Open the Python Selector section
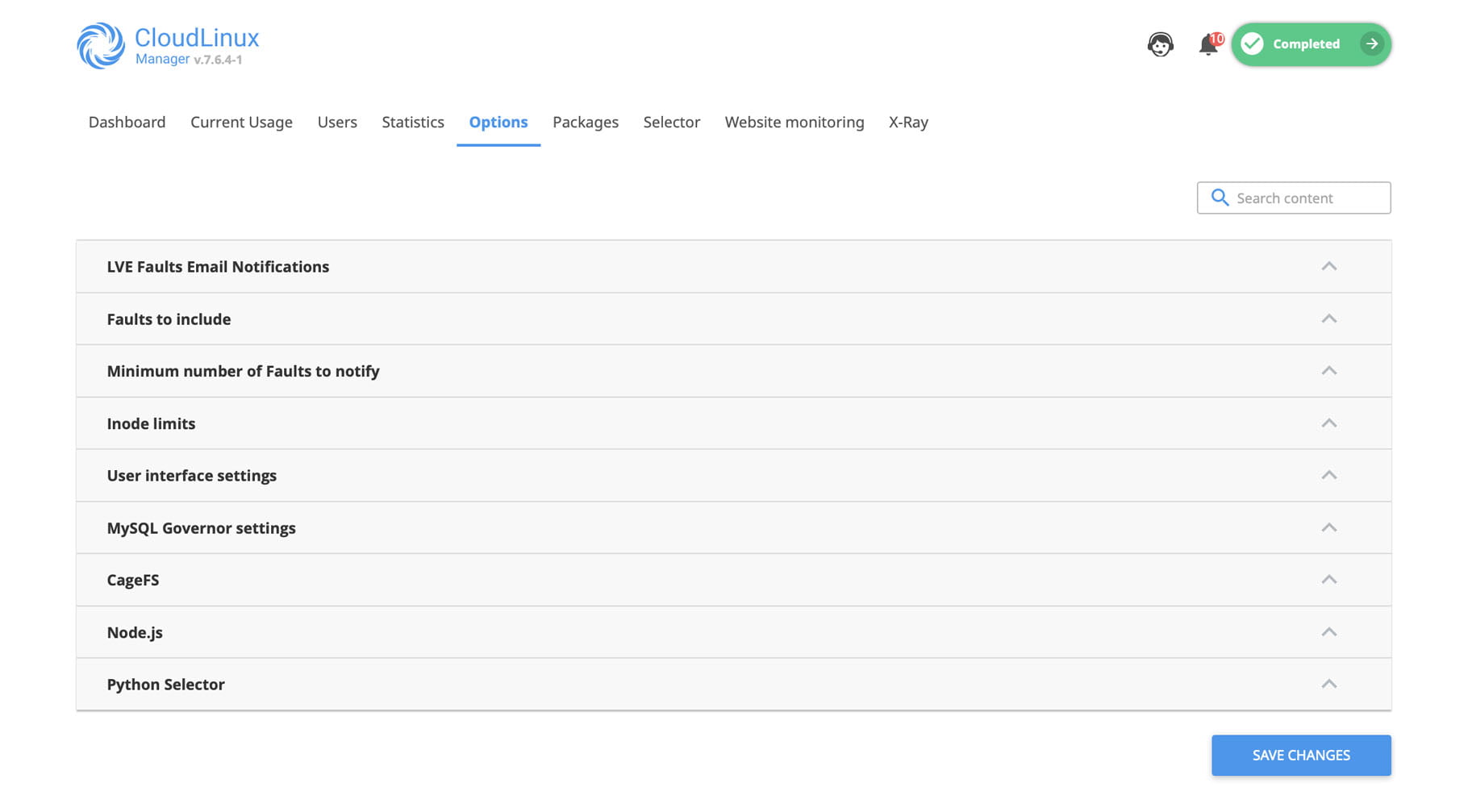 tap(1328, 685)
